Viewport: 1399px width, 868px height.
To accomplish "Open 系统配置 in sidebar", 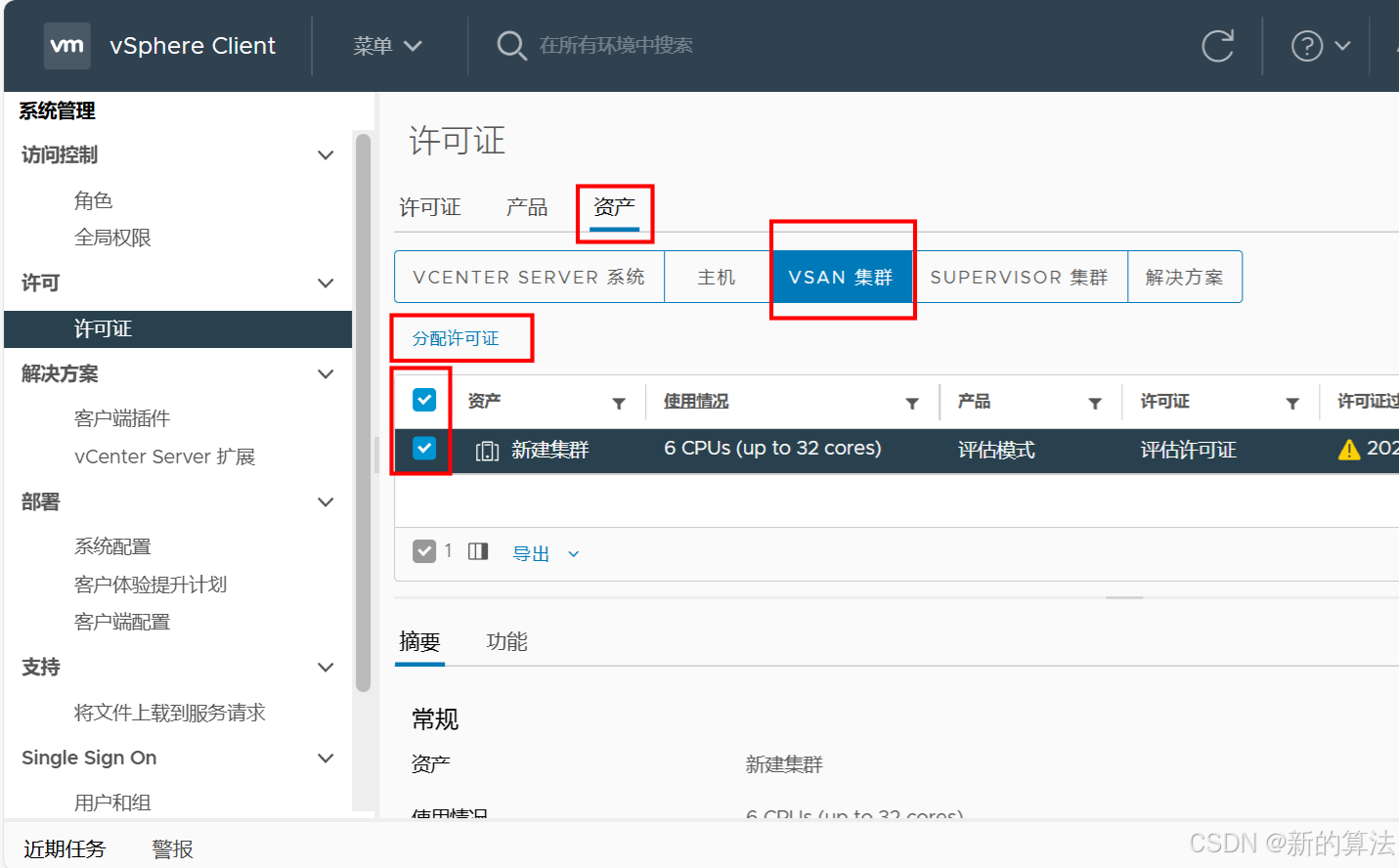I will (x=112, y=547).
